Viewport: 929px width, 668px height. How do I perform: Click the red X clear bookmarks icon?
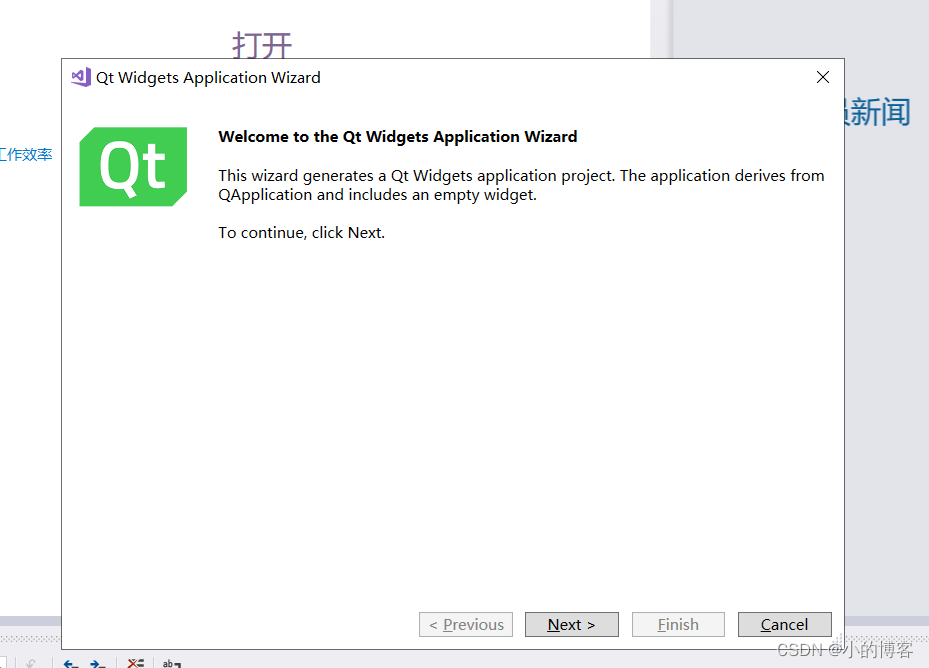point(136,662)
